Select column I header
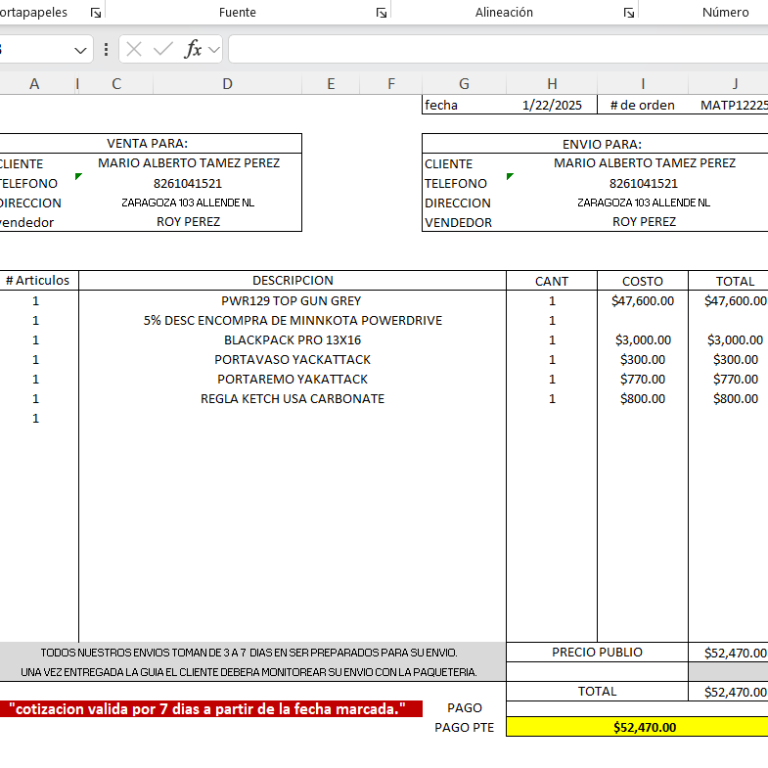 point(643,84)
